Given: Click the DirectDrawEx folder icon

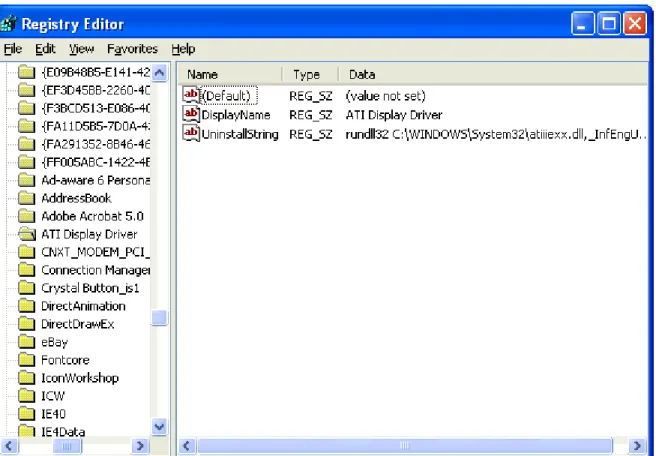Looking at the screenshot, I should tap(27, 324).
